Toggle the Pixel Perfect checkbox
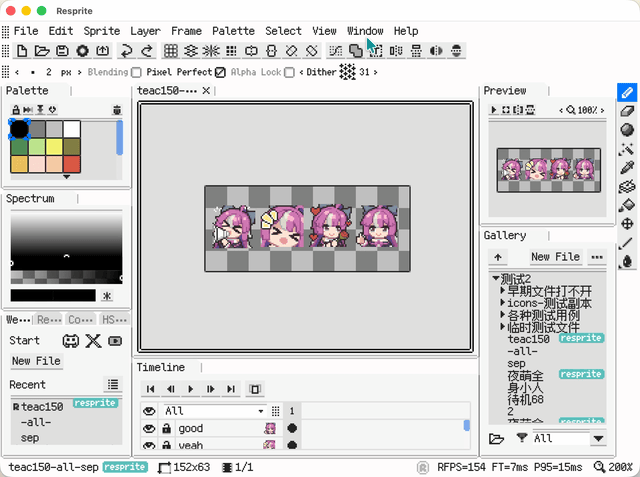The image size is (640, 477). (x=220, y=72)
